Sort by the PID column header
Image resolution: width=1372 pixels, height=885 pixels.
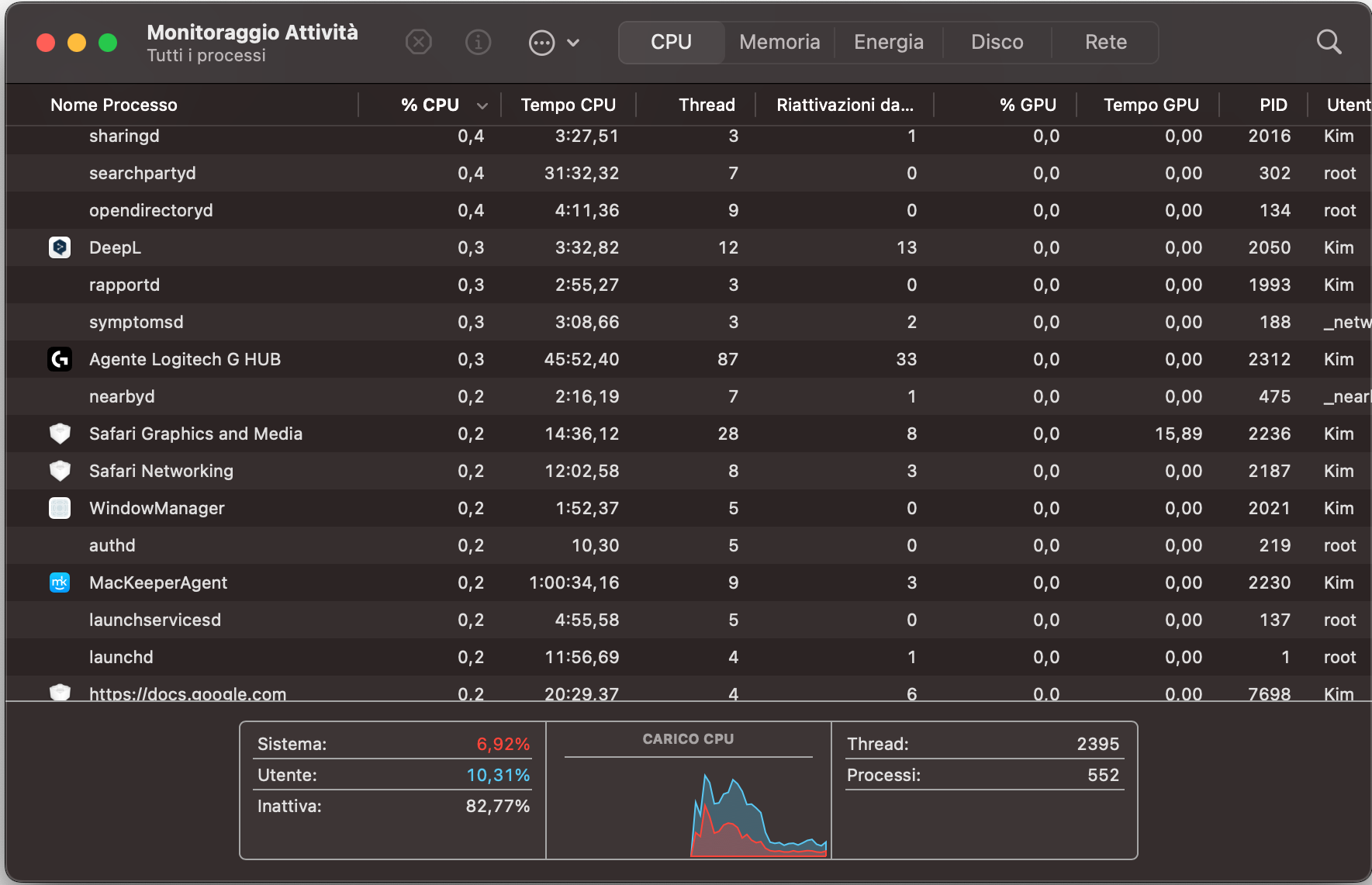pos(1274,105)
